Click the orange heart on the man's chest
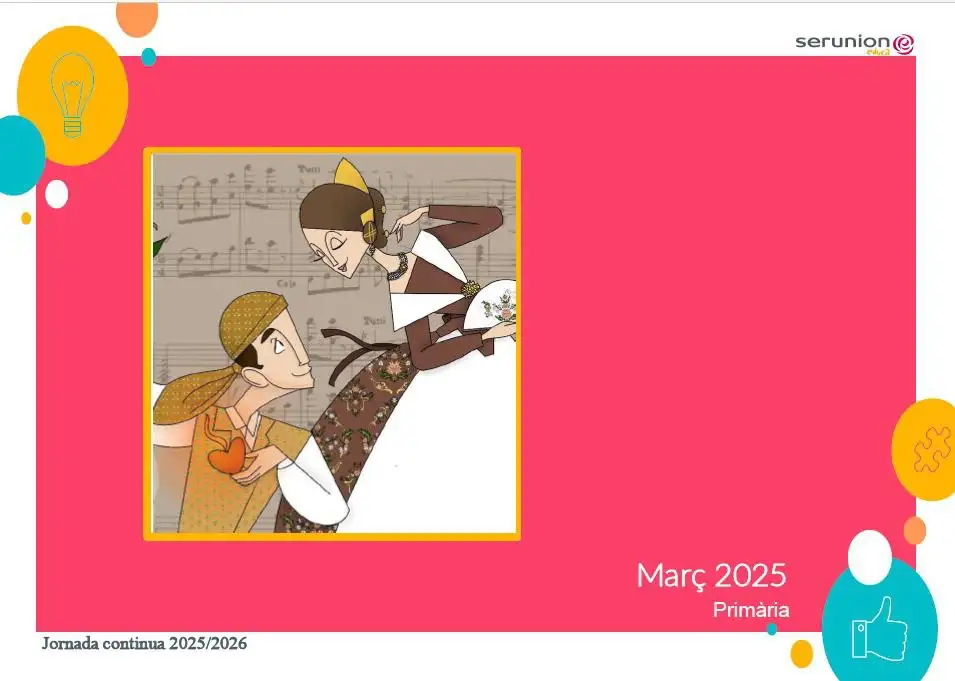 point(226,456)
